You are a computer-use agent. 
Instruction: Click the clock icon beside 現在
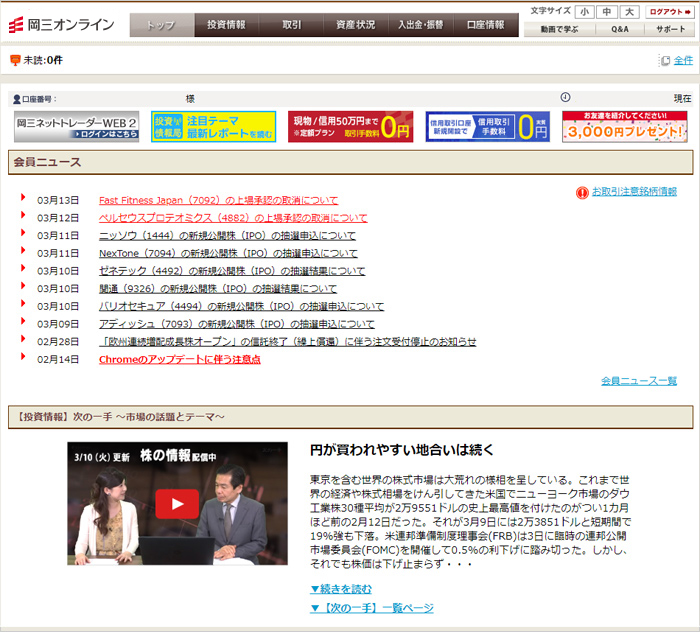[x=565, y=97]
